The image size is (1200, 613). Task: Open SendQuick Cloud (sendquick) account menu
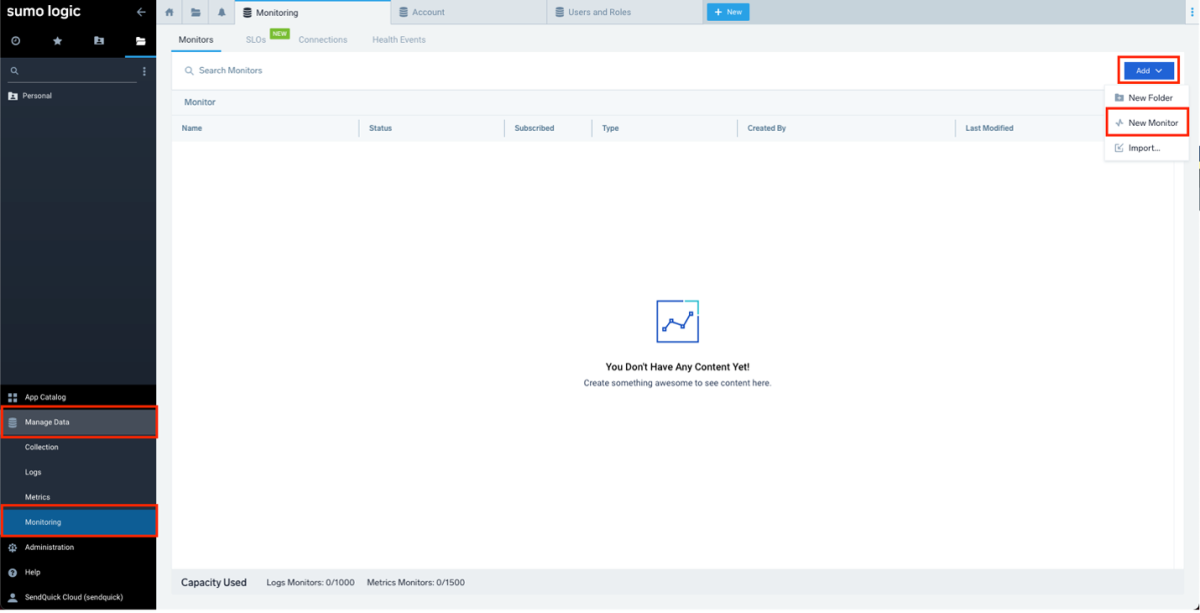click(78, 597)
